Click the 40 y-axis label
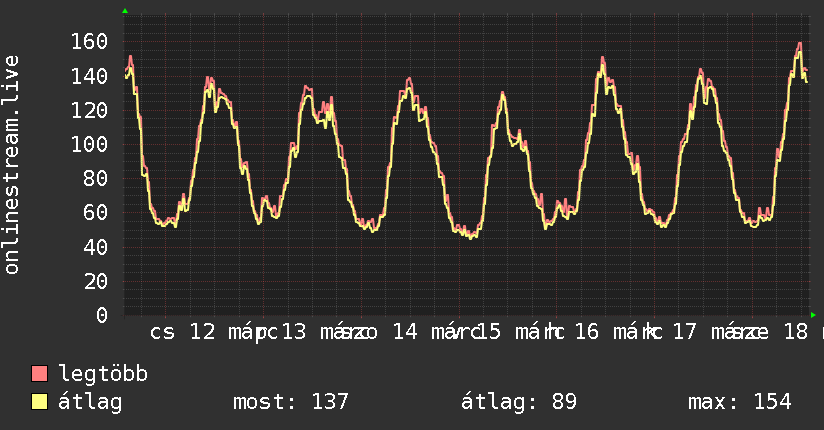Image resolution: width=824 pixels, height=430 pixels. (96, 247)
